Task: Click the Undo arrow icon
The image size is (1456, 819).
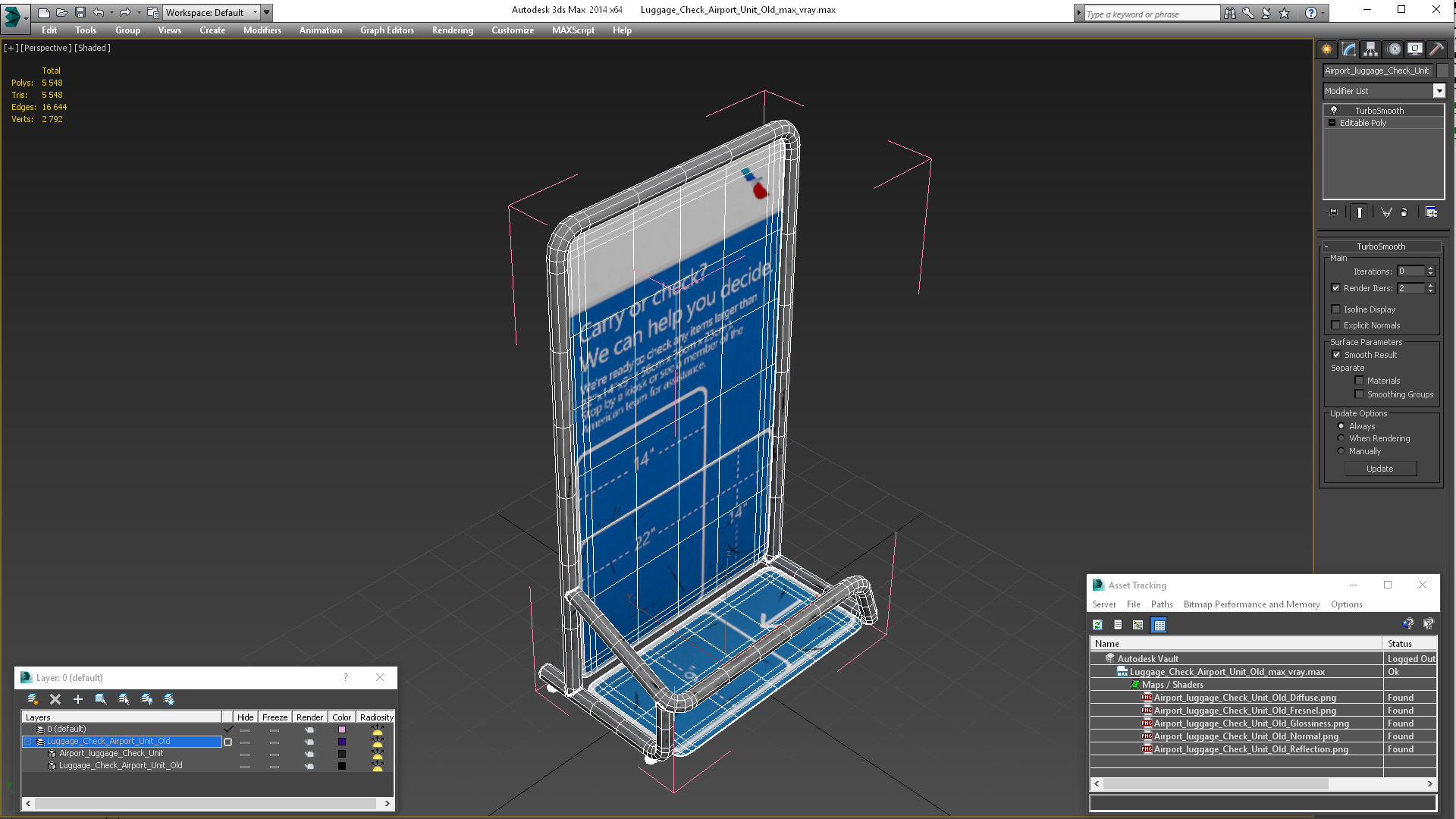Action: click(98, 13)
